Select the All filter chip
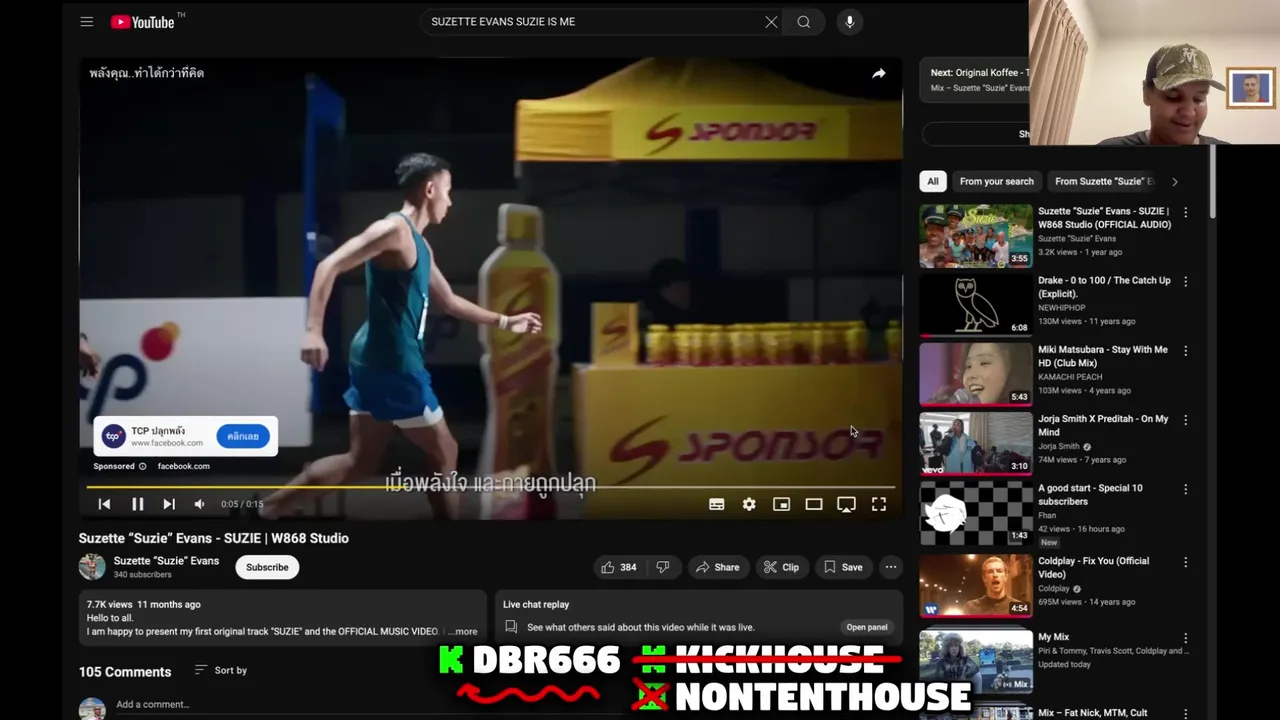 tap(933, 181)
